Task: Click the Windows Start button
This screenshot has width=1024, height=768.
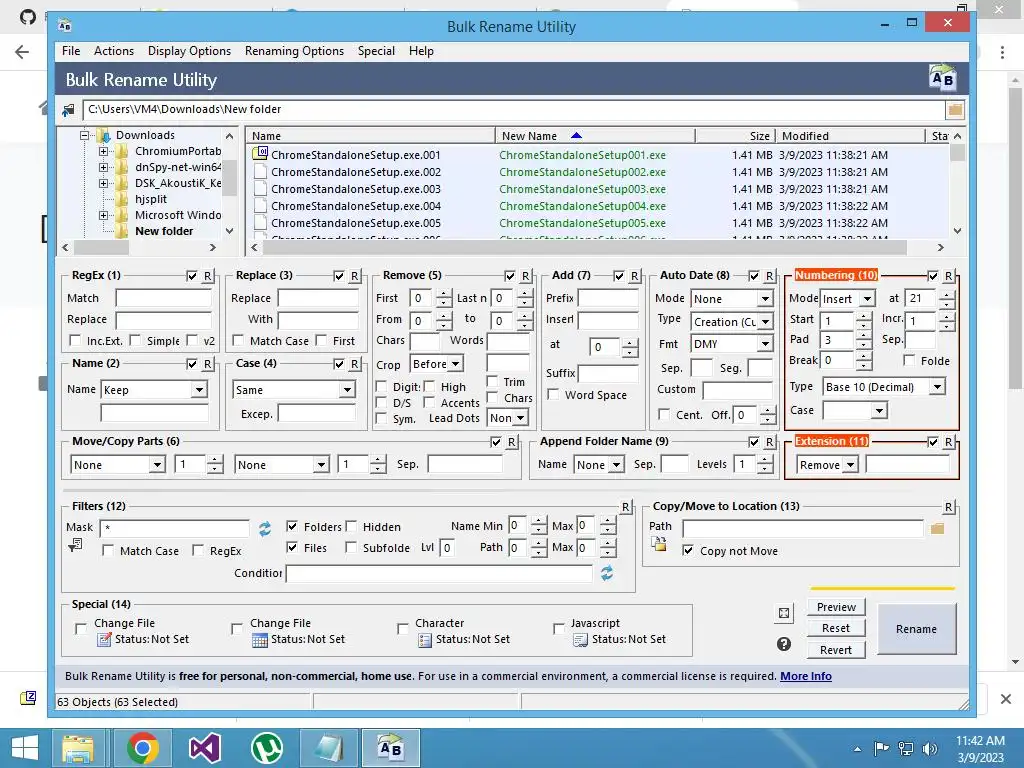Action: (x=24, y=748)
